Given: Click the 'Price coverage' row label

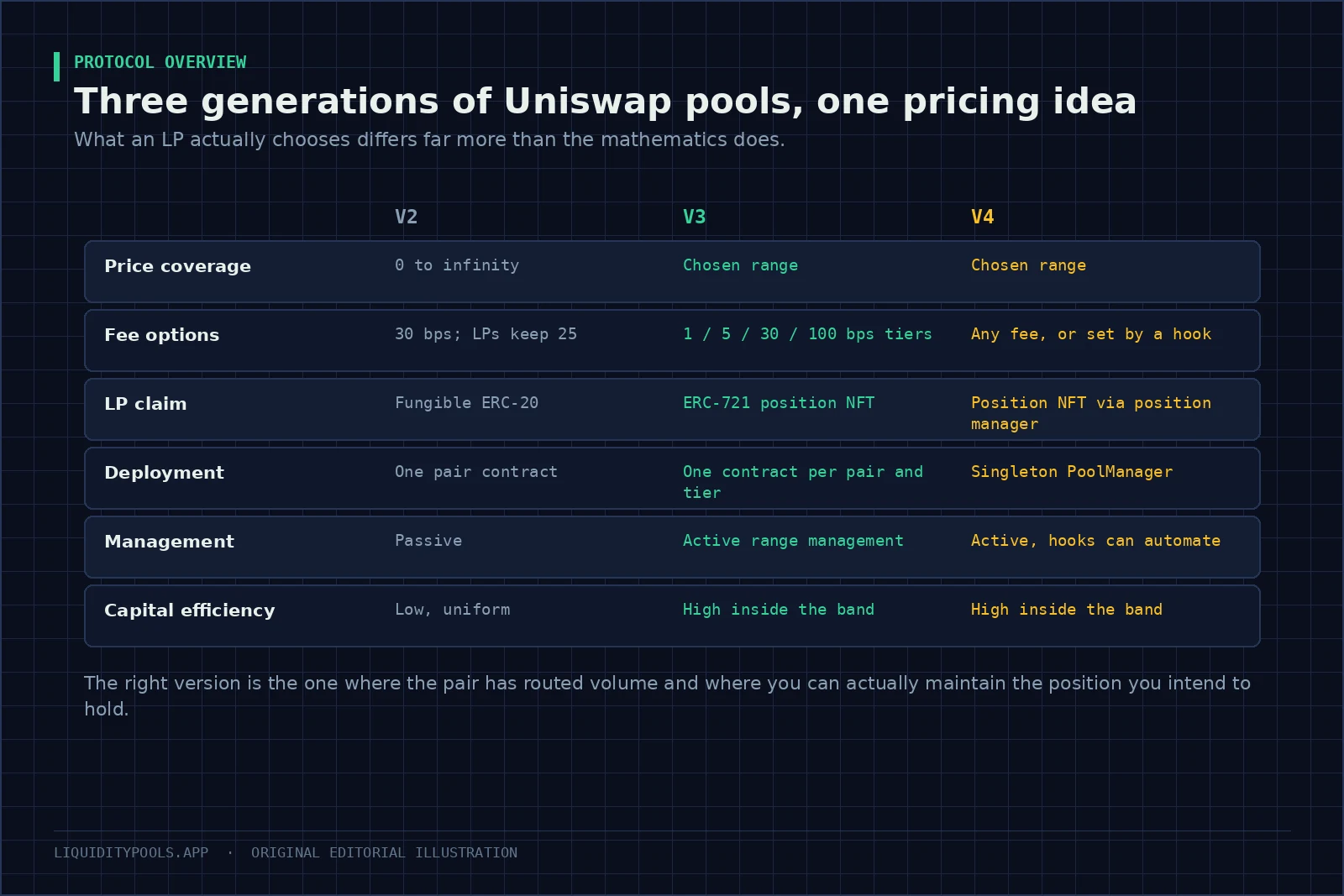Looking at the screenshot, I should pyautogui.click(x=177, y=266).
